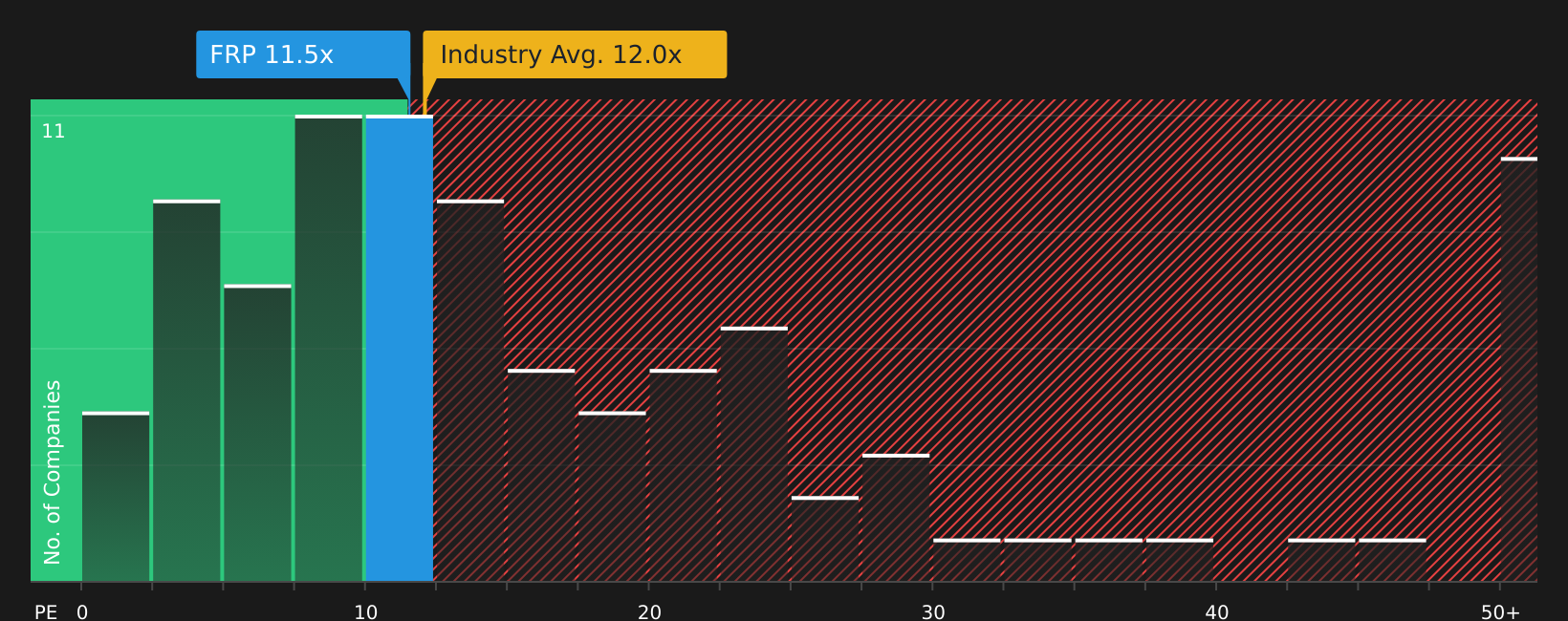1568x621 pixels.
Task: Click the "50+" x-axis label
Action: (1501, 612)
